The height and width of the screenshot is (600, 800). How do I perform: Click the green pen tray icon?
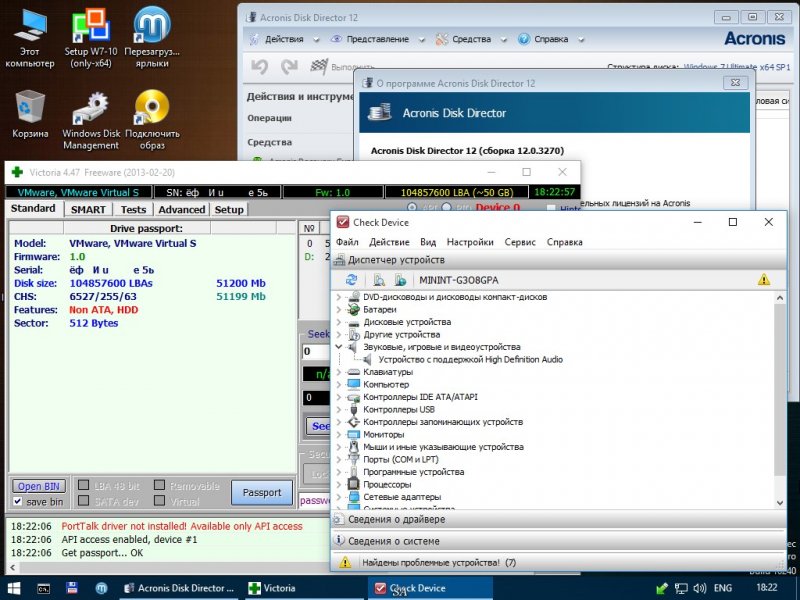tap(662, 588)
